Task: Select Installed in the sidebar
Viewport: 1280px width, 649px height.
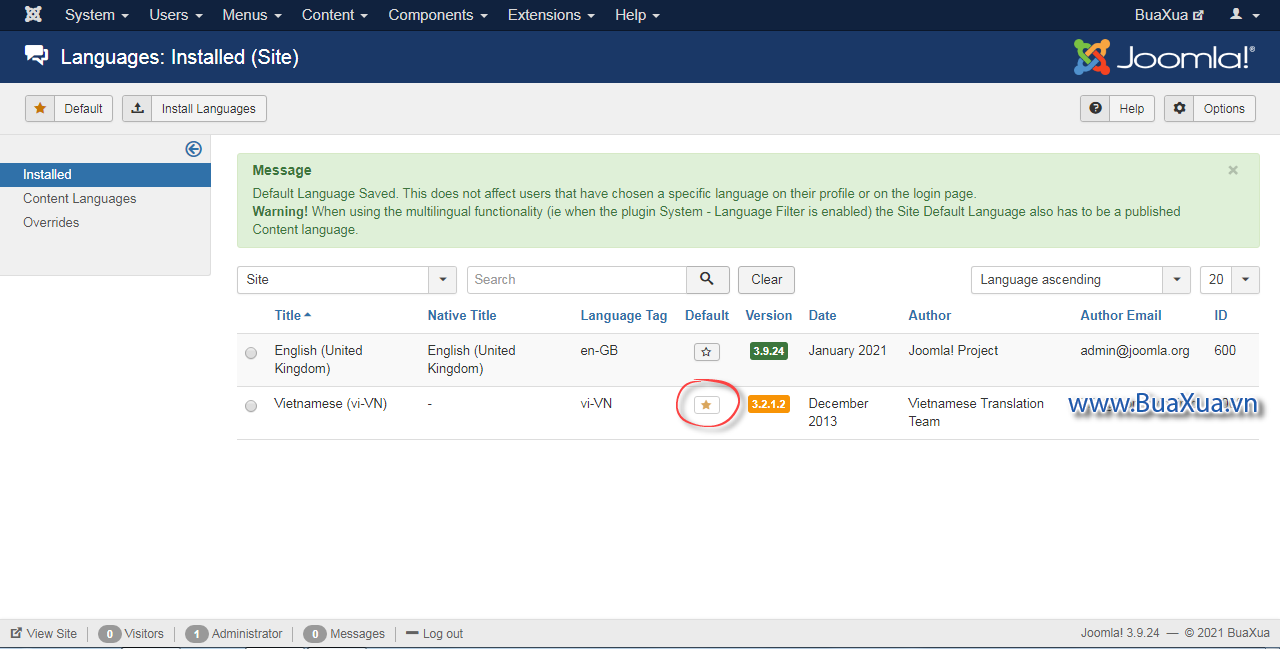Action: coord(105,175)
